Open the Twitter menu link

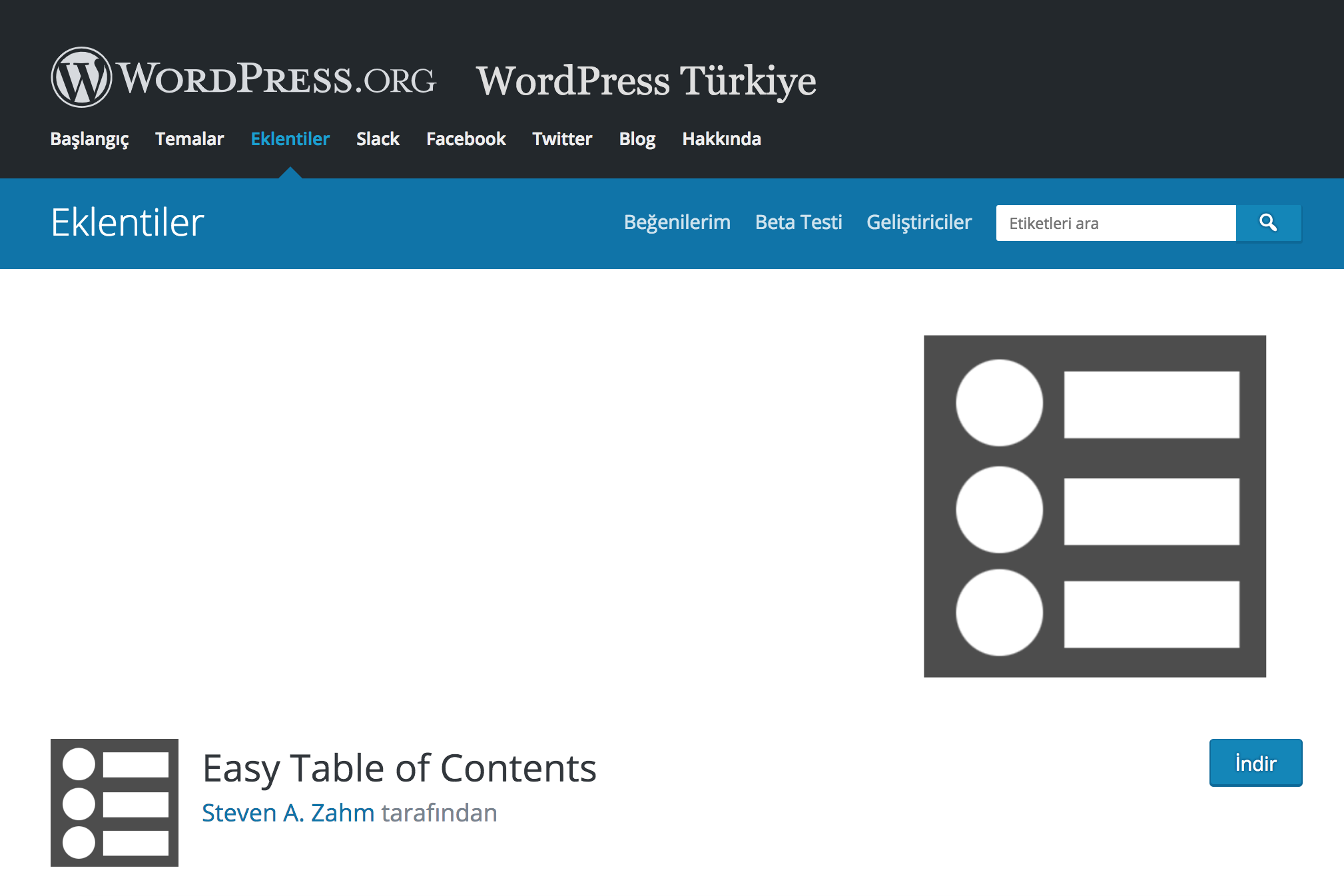pyautogui.click(x=562, y=139)
